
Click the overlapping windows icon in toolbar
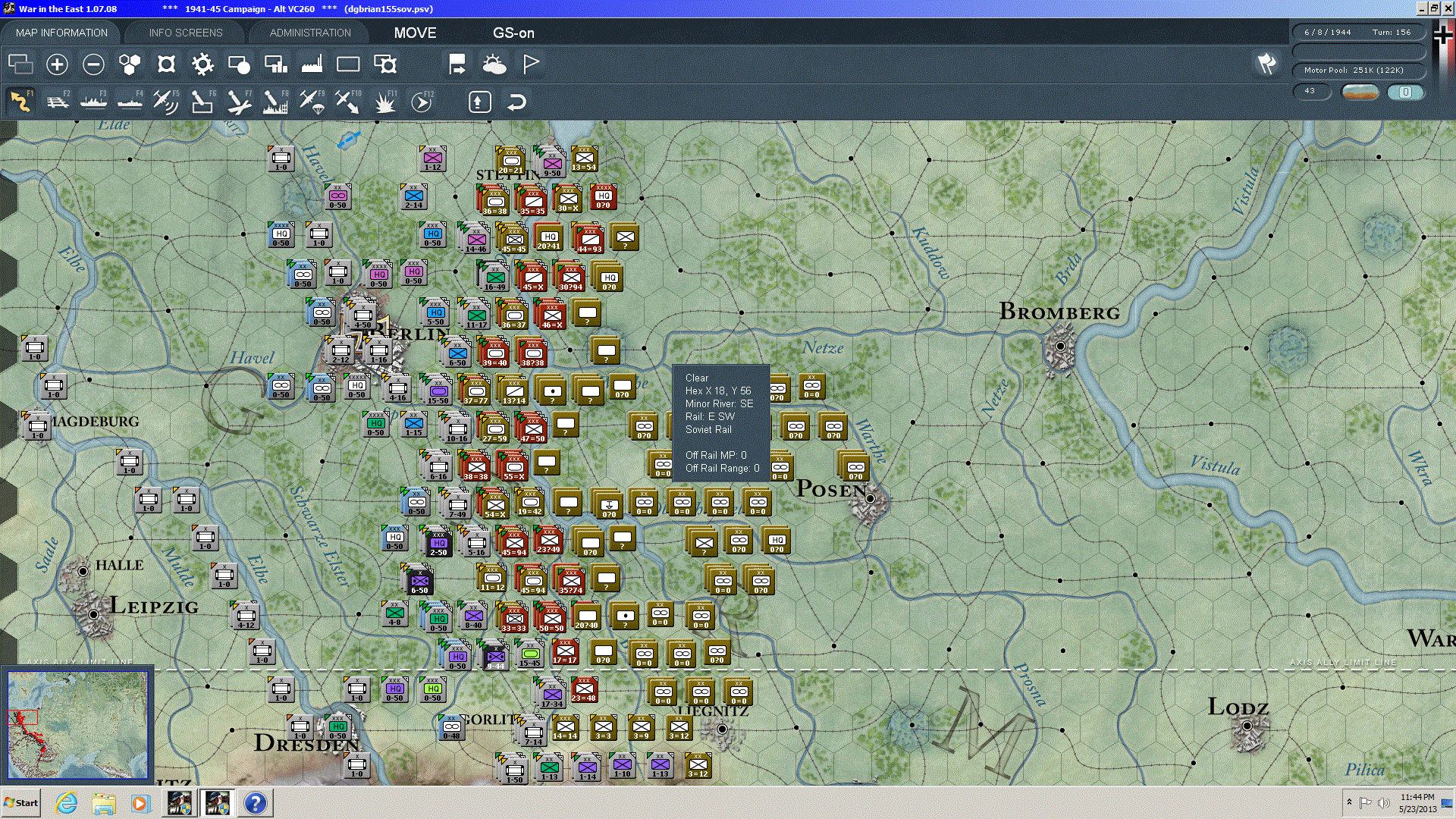[x=20, y=64]
